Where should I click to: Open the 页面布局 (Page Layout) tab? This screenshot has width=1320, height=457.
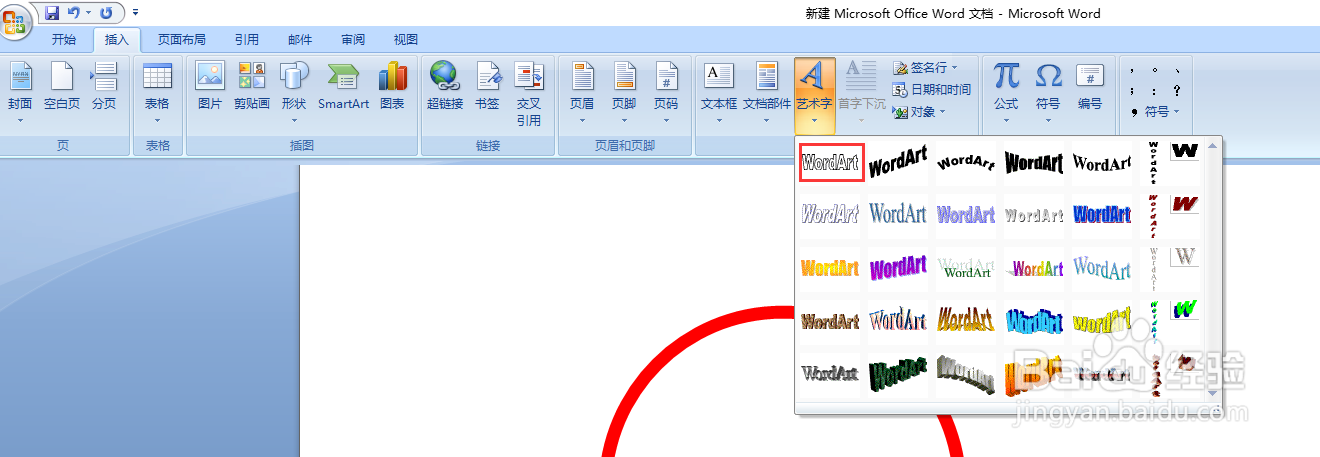coord(182,40)
